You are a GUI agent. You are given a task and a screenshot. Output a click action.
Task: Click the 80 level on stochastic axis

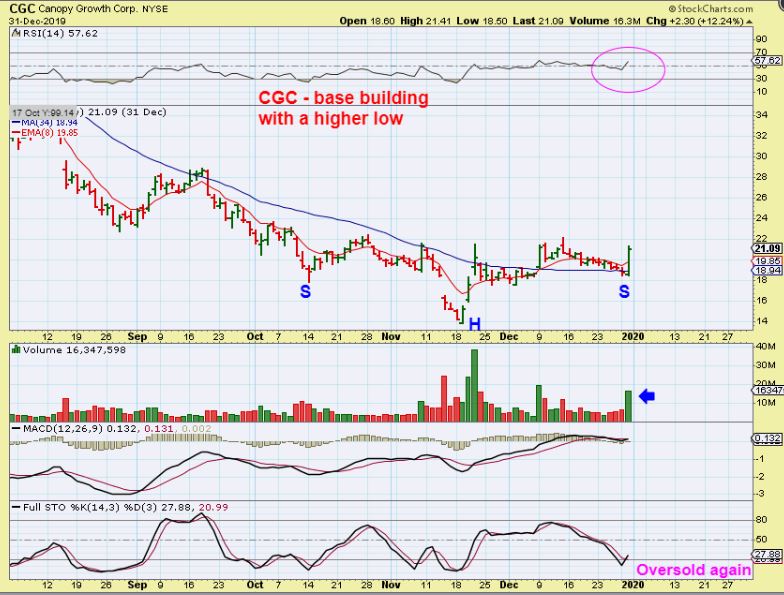762,520
